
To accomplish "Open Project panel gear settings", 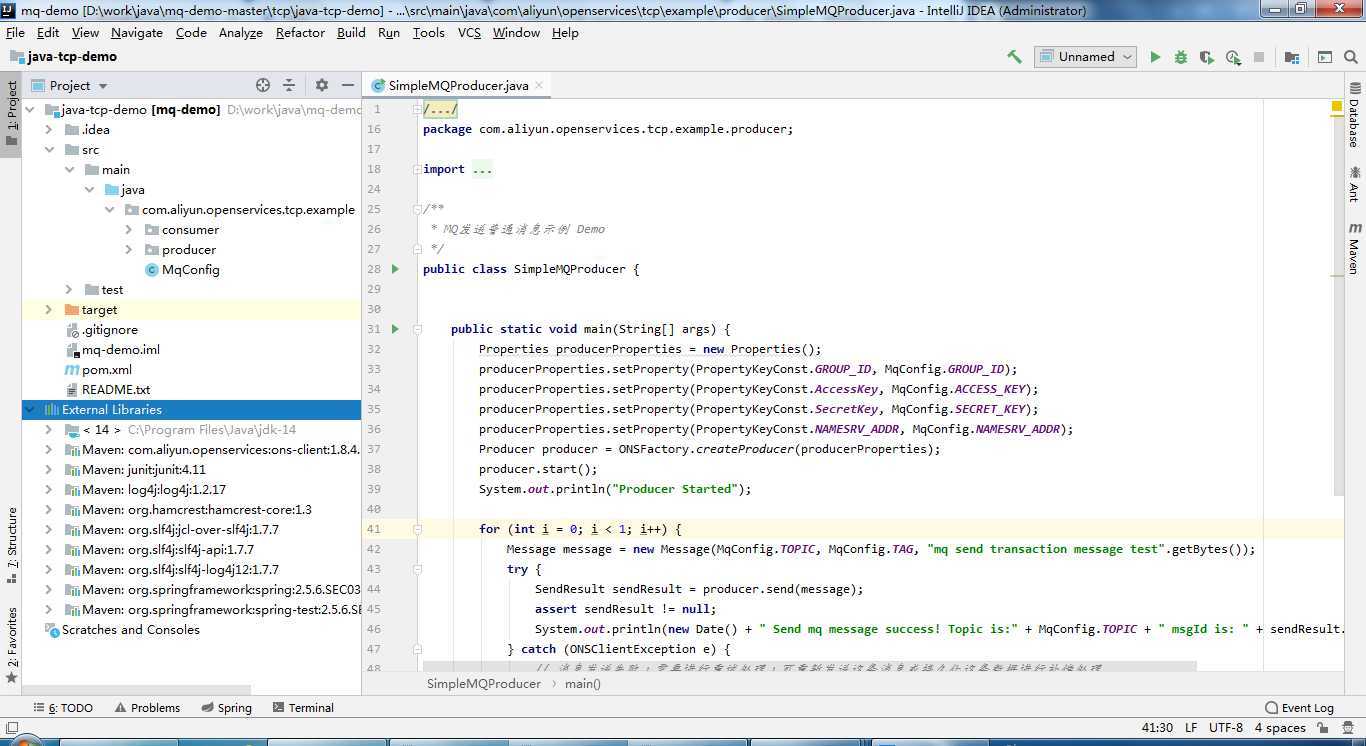I will [x=322, y=85].
